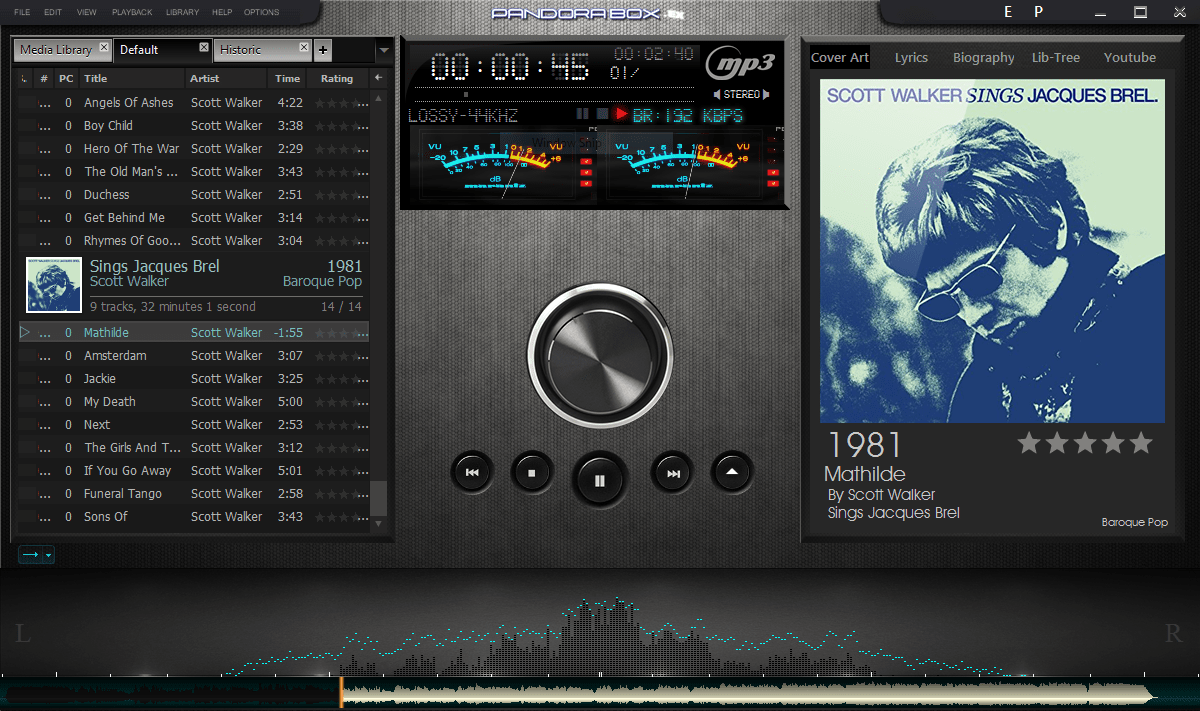Click the orange waveform seekbar position marker
This screenshot has height=711, width=1200.
point(341,692)
